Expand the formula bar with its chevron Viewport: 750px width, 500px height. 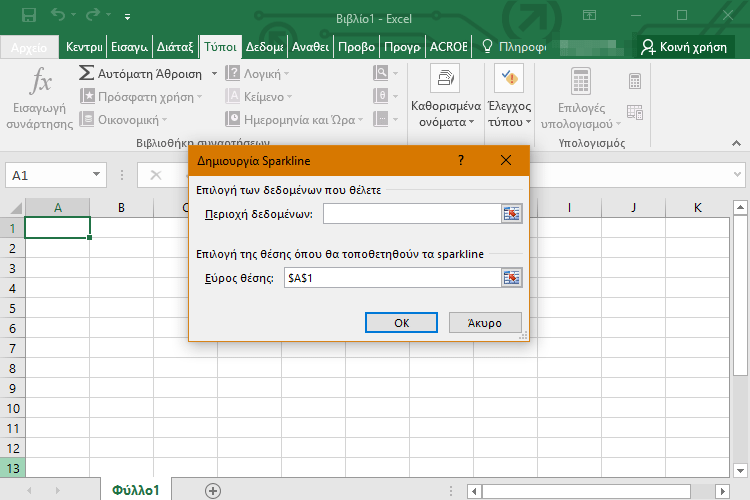point(737,174)
